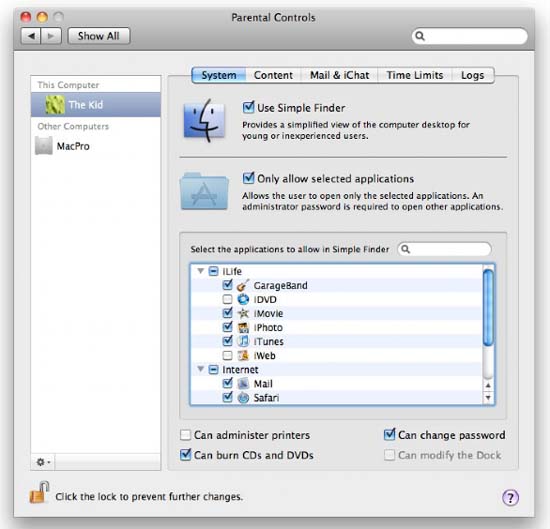Open the Mail & iChat tab
Viewport: 550px width, 529px height.
(x=340, y=75)
